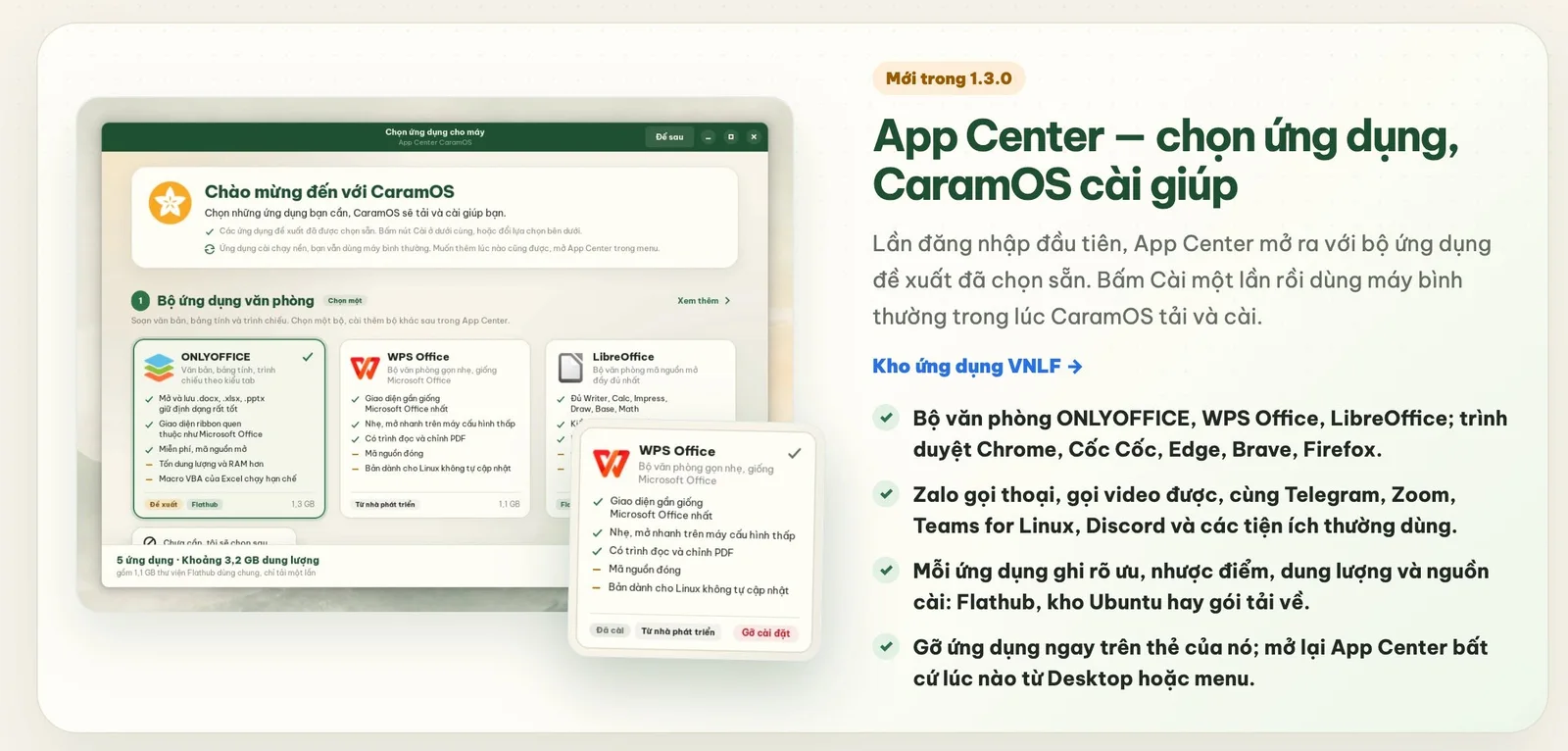
Task: Click the WPS logo on the middle suite card
Action: (x=365, y=368)
